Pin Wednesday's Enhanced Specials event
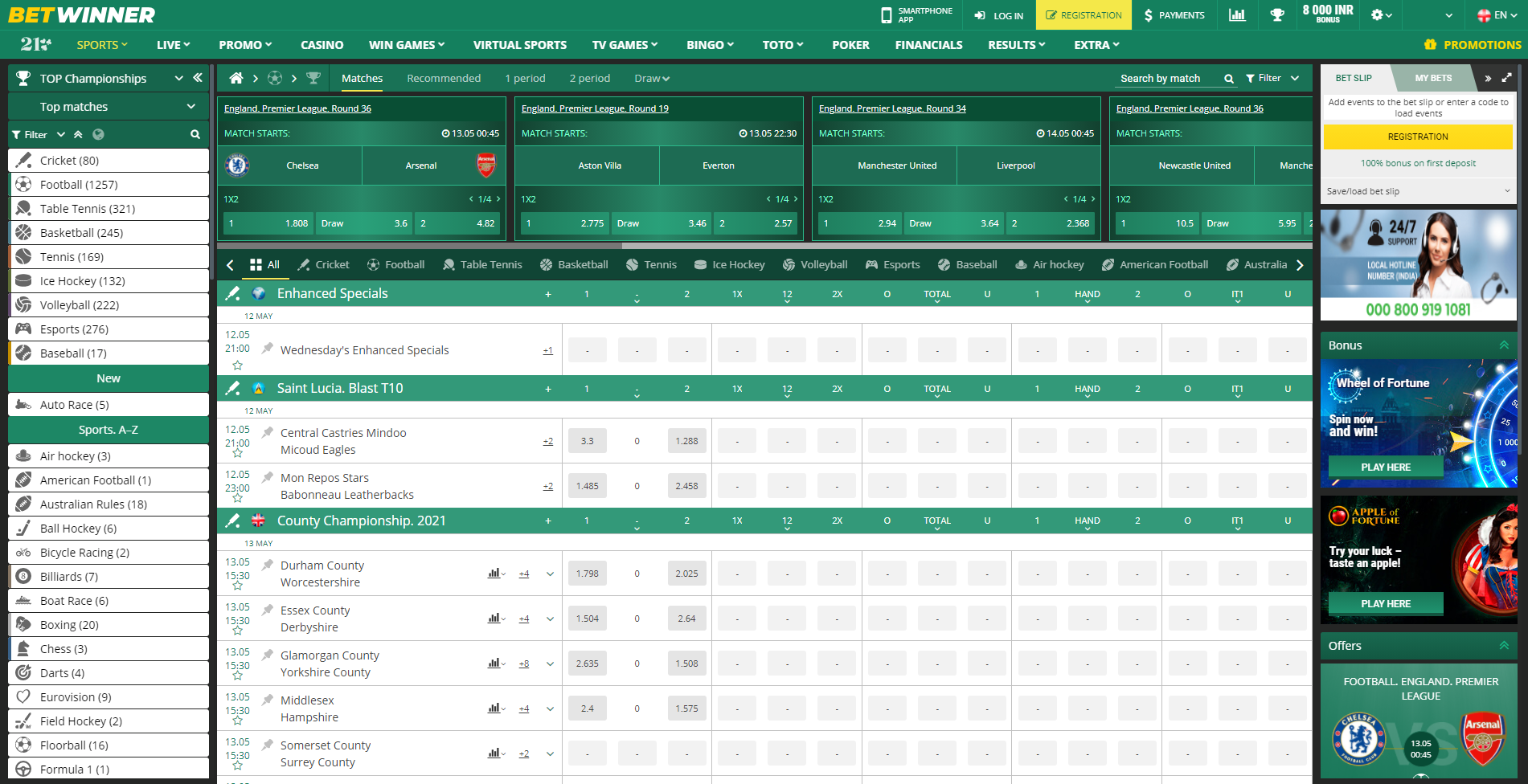 tap(268, 348)
